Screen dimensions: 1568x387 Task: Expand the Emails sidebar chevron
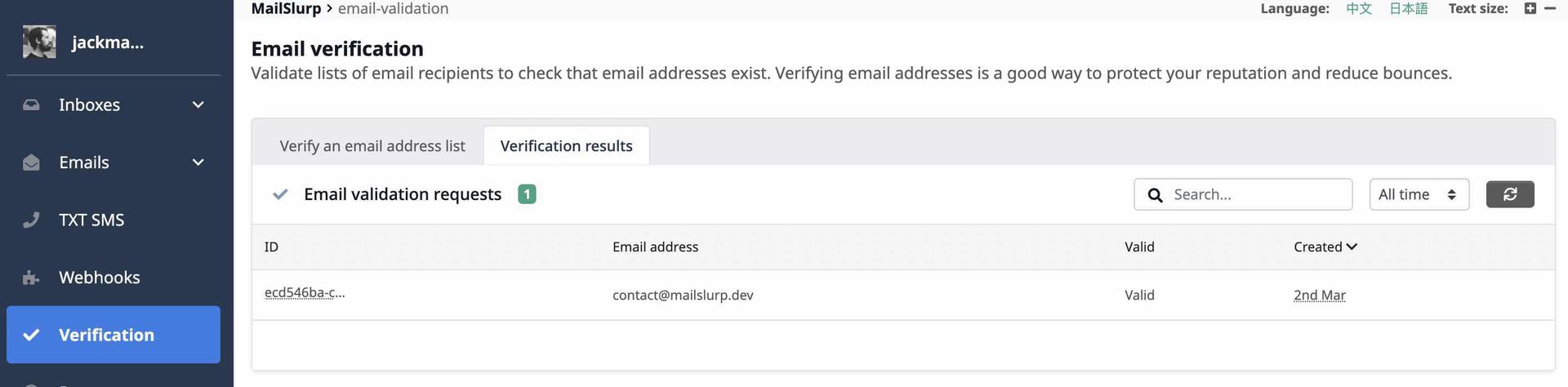tap(198, 162)
